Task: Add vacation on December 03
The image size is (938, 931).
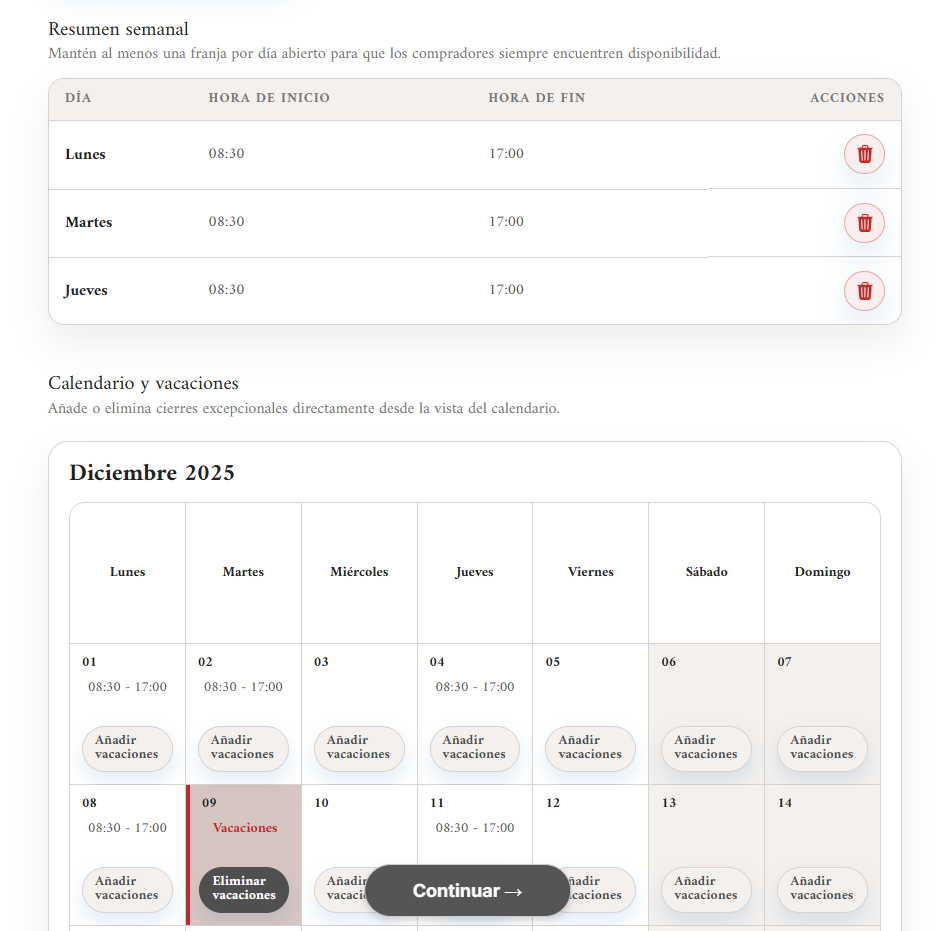Action: click(x=359, y=748)
